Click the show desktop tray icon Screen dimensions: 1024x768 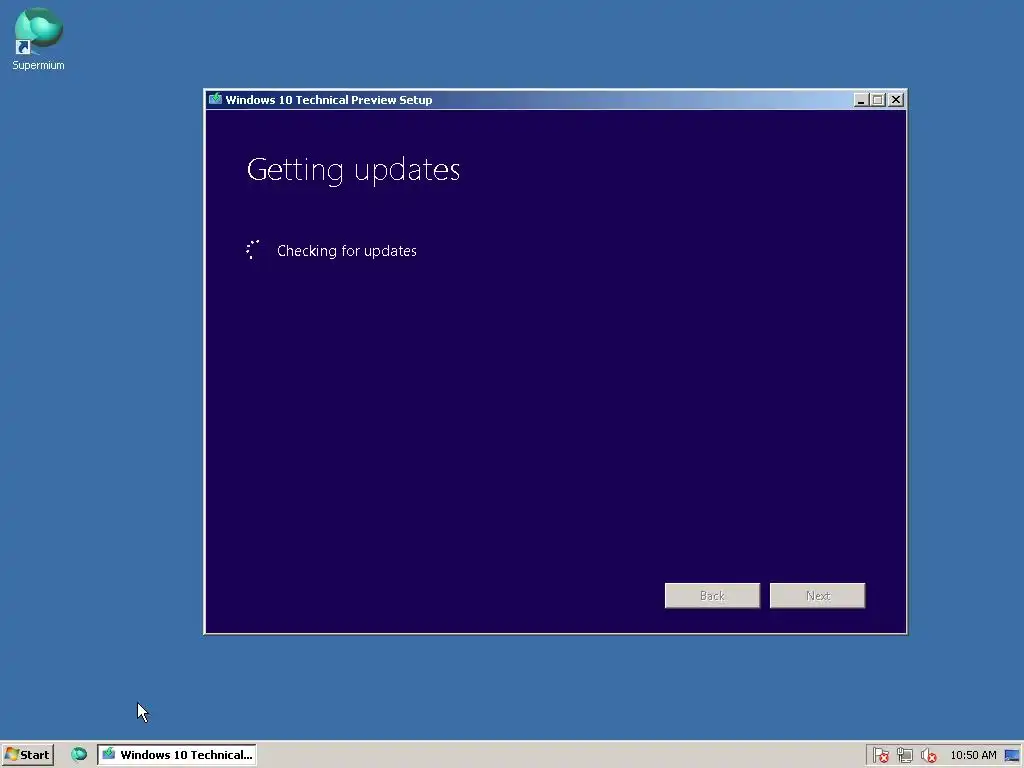pyautogui.click(x=1012, y=755)
